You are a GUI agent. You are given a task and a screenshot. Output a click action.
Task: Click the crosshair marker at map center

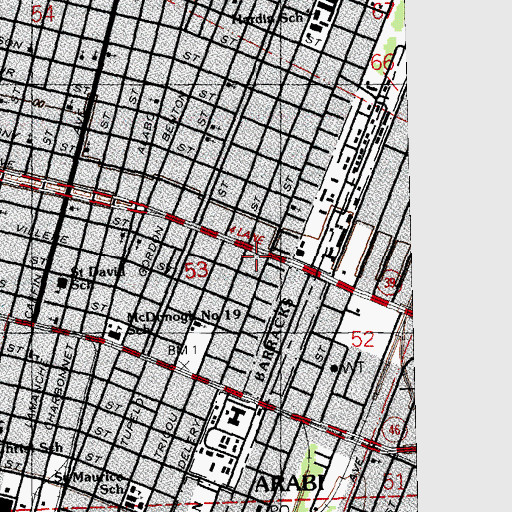[x=256, y=256]
